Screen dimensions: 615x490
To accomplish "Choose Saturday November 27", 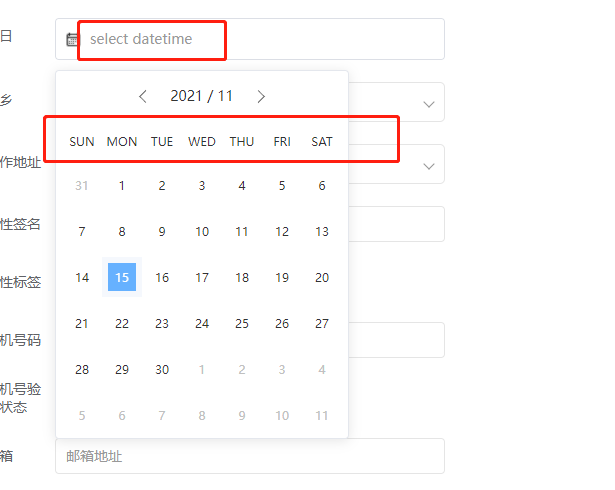I will [x=322, y=323].
